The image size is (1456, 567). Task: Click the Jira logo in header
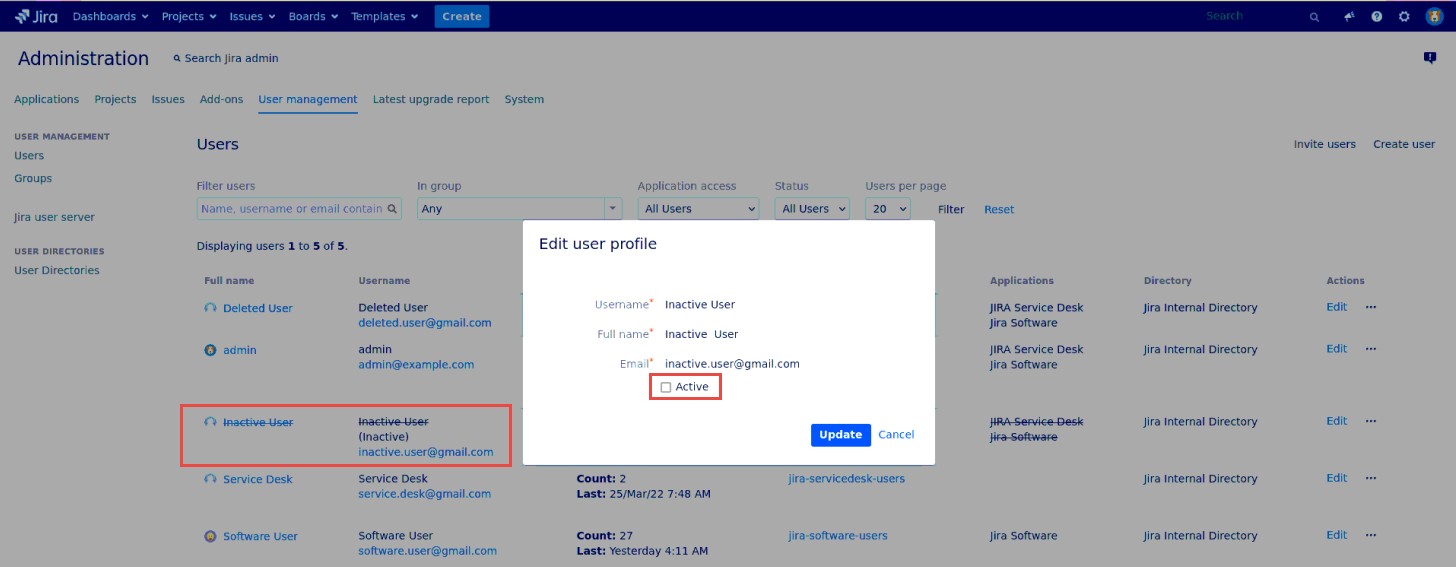pos(35,16)
